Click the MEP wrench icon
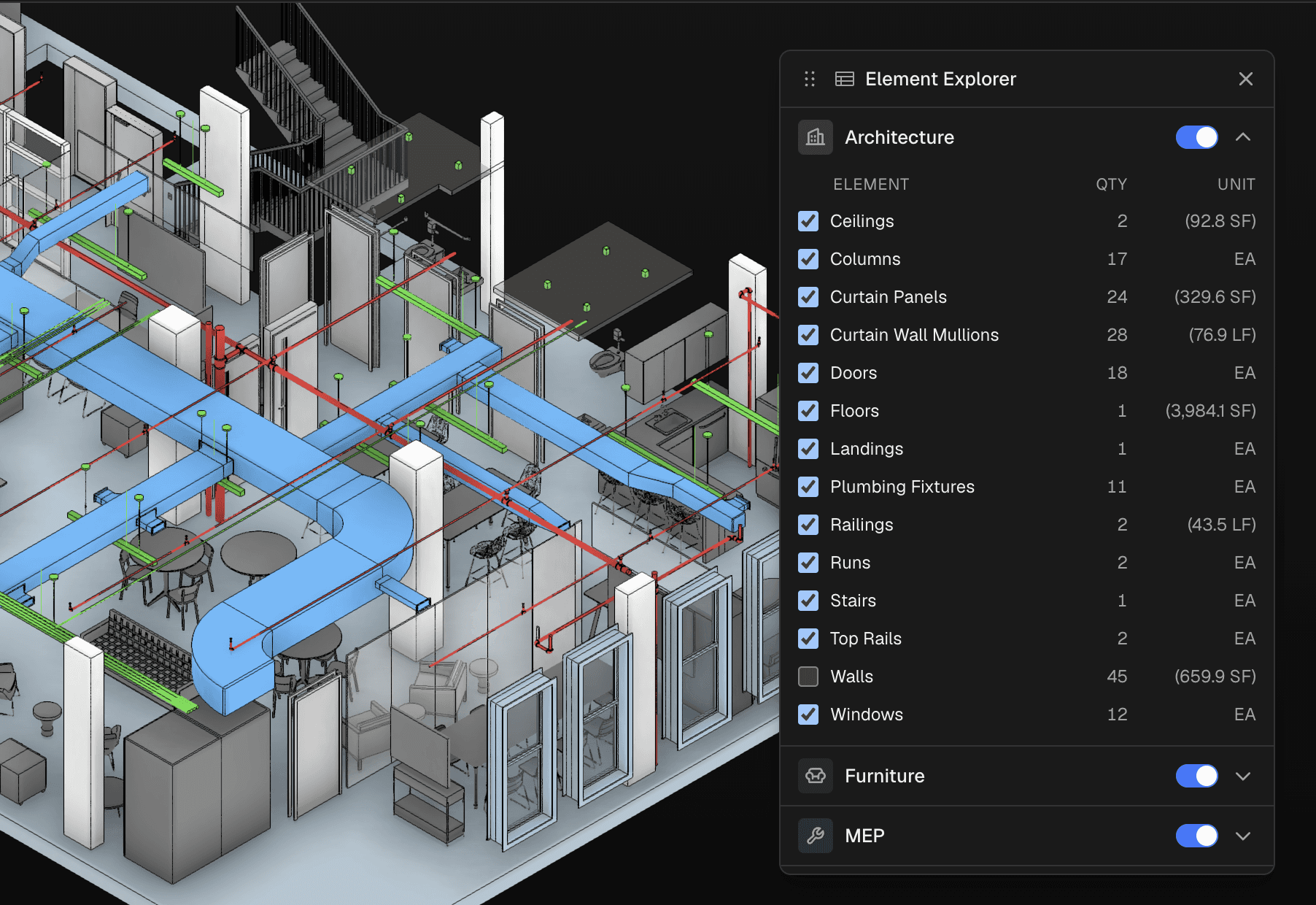 (x=816, y=836)
